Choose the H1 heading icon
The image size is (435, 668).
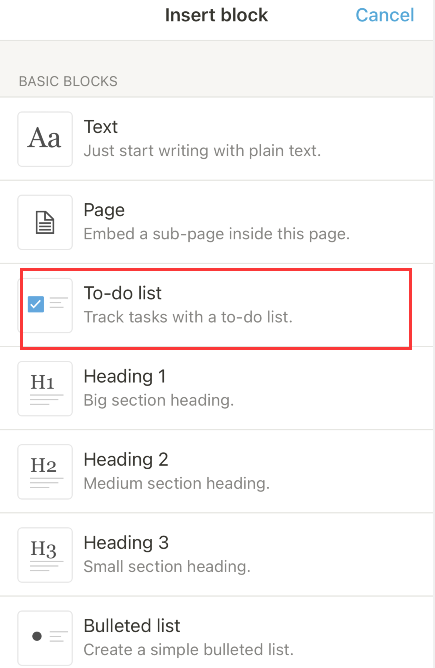pos(45,389)
